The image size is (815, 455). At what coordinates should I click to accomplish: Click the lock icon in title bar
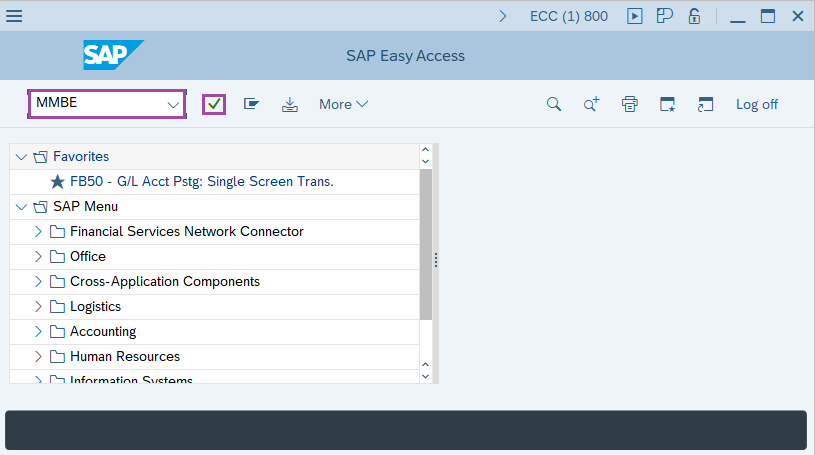(x=694, y=16)
